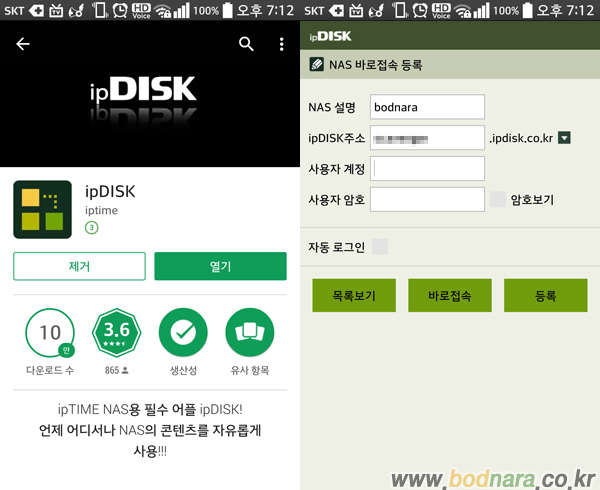Tap the back arrow in Play Store

click(23, 44)
